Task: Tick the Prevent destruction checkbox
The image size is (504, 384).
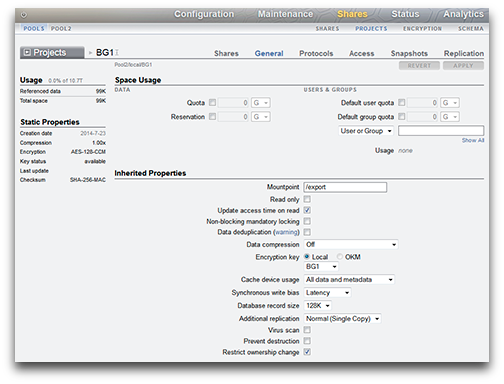Action: pyautogui.click(x=307, y=341)
